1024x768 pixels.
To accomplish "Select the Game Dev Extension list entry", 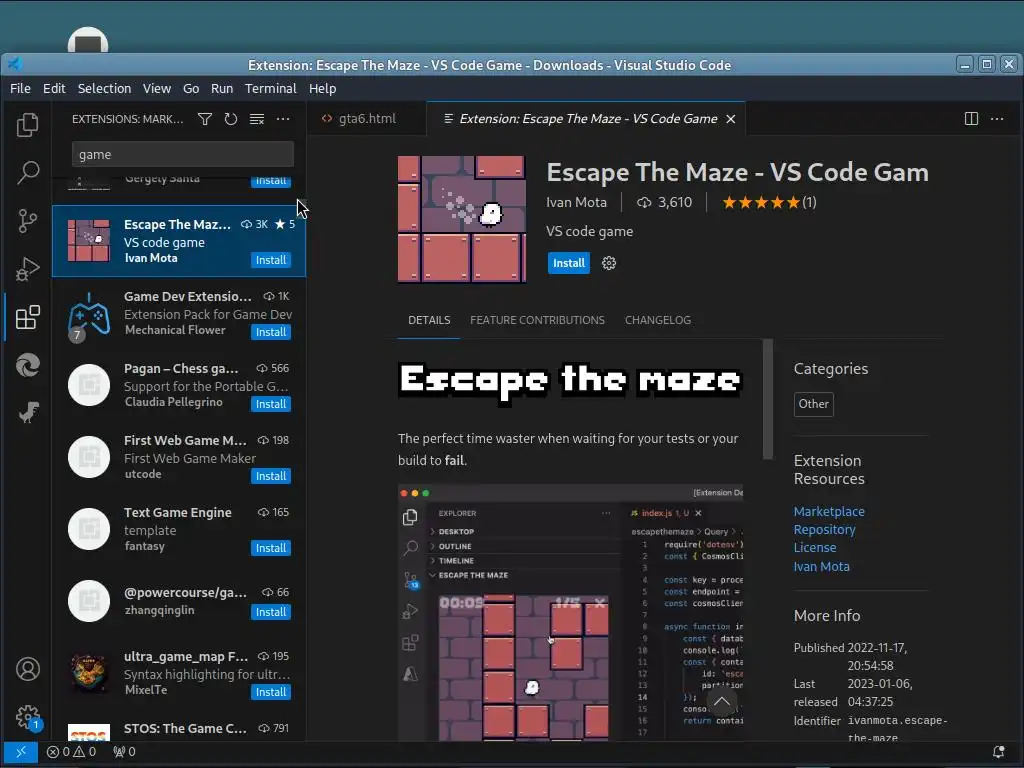I will click(179, 313).
